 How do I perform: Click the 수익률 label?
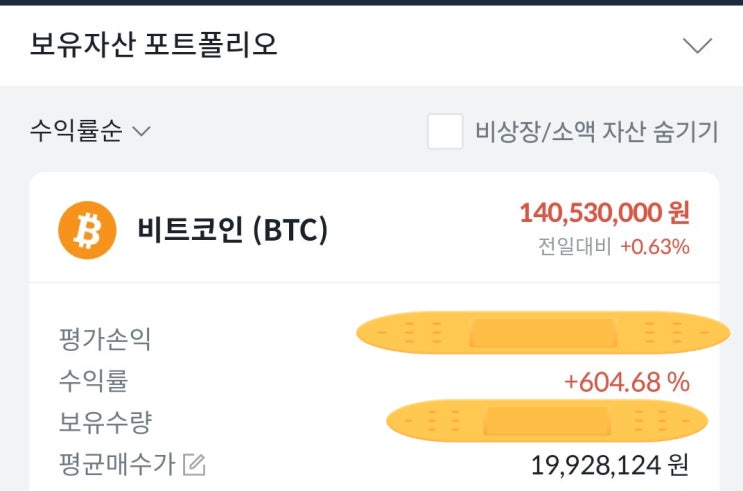click(93, 381)
